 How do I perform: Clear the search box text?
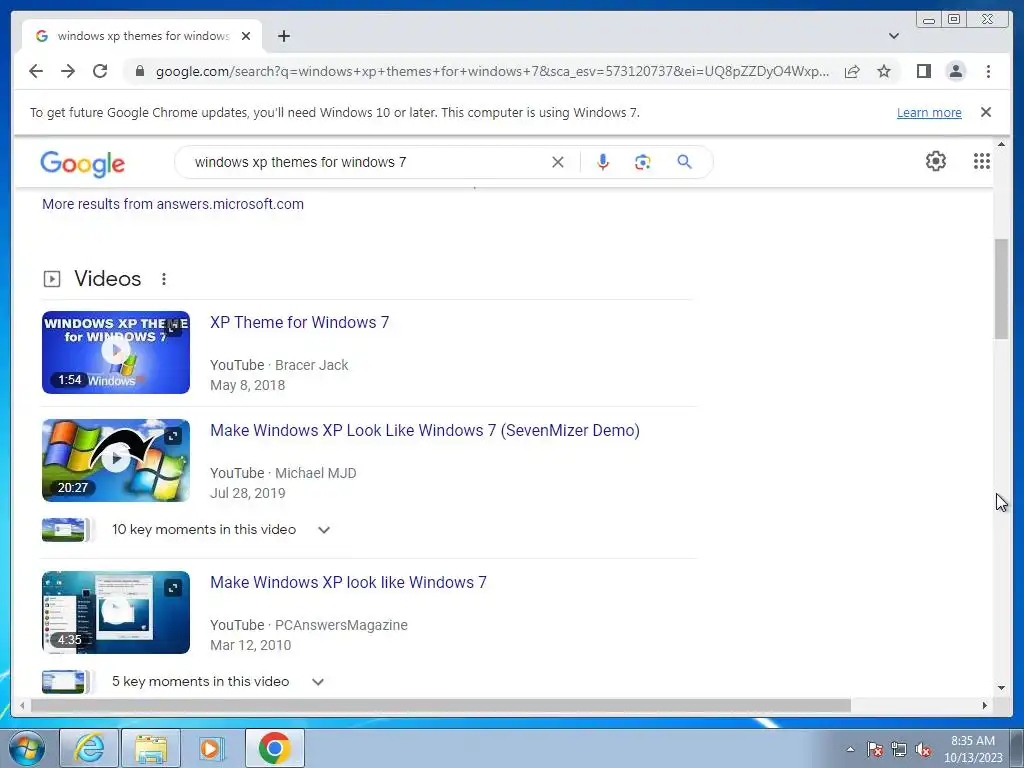pyautogui.click(x=558, y=162)
